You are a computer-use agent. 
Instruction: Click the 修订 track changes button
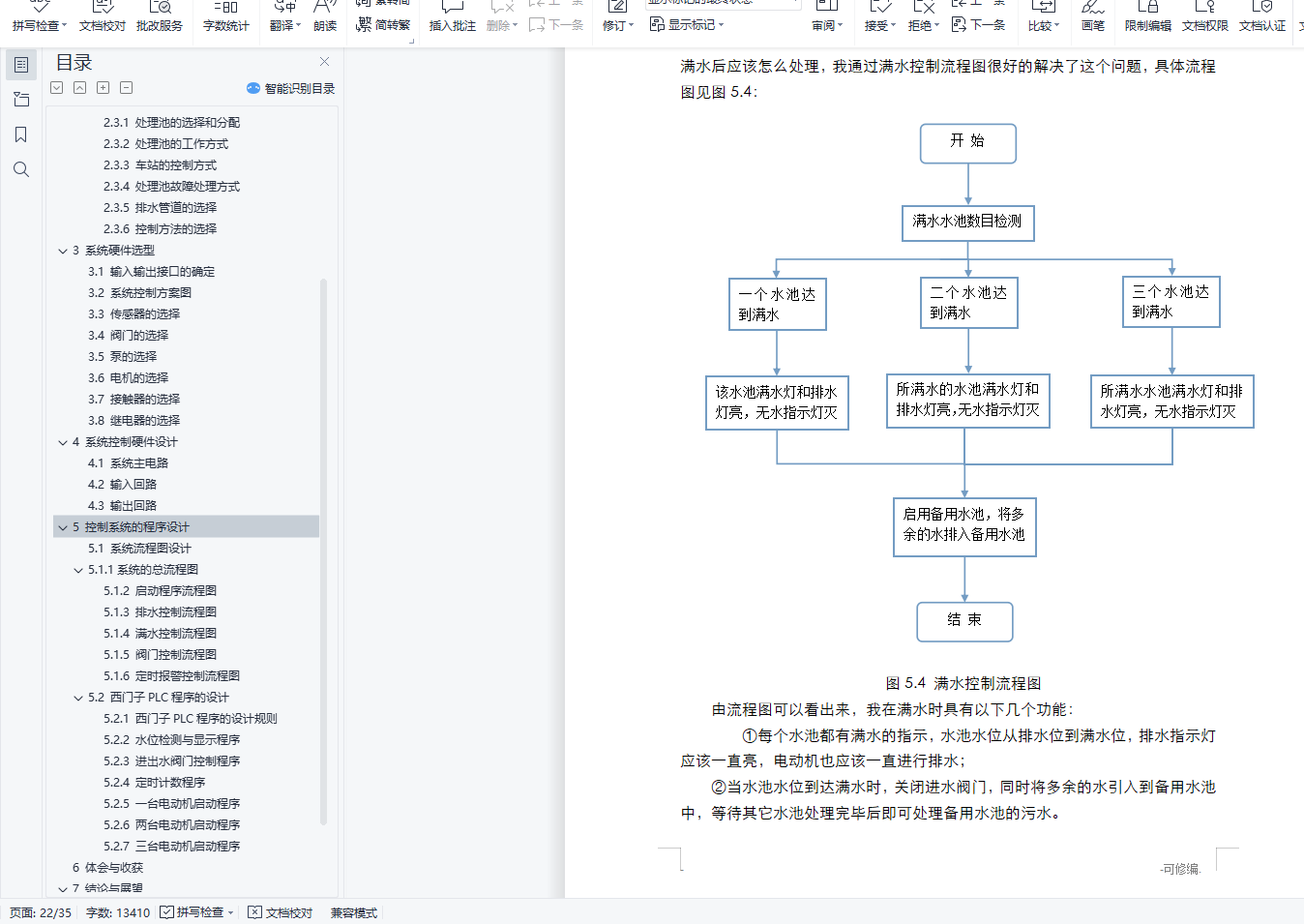coord(617,16)
